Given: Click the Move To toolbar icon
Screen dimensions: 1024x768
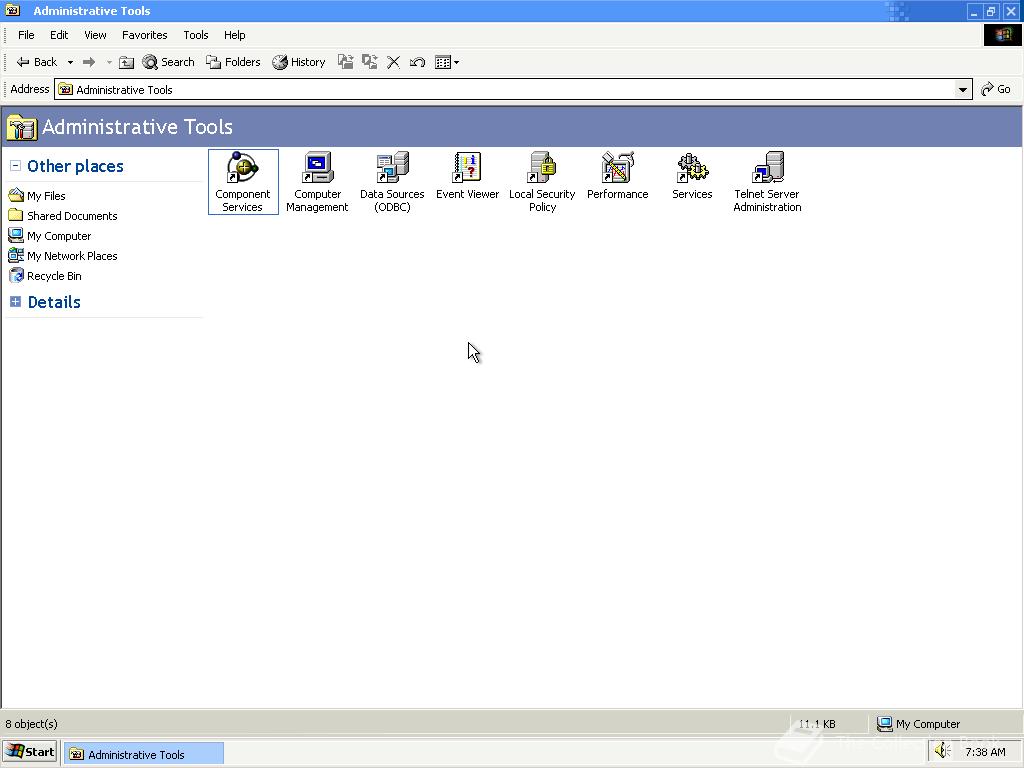Looking at the screenshot, I should pyautogui.click(x=345, y=62).
